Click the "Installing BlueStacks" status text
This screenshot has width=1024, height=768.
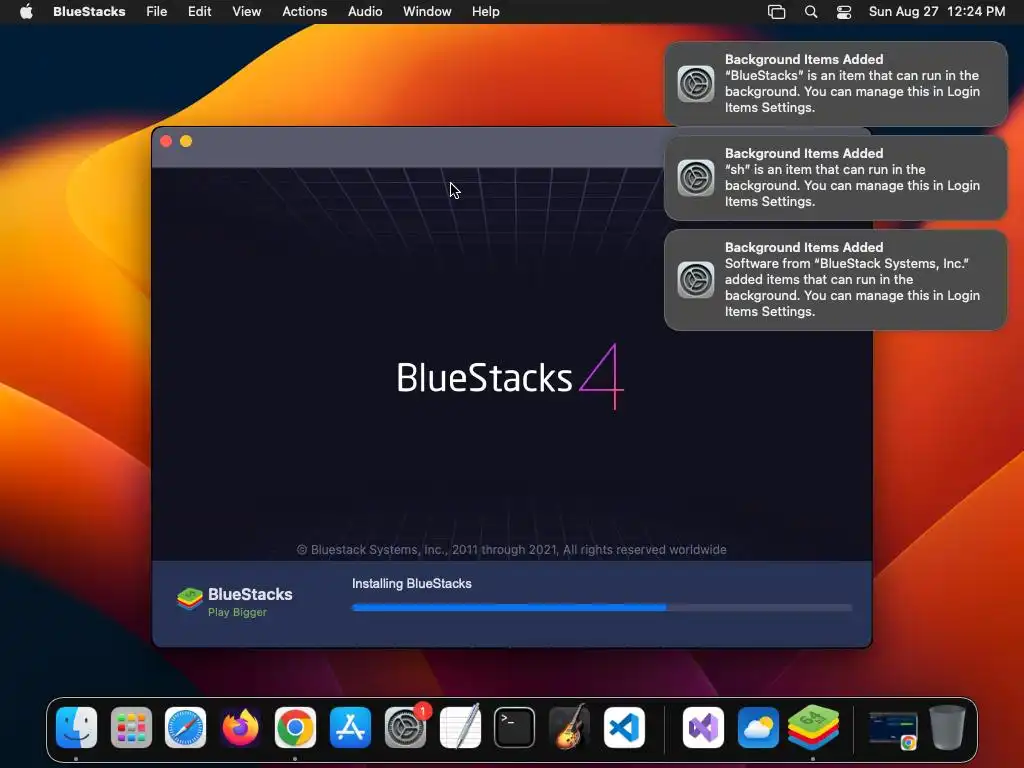(x=411, y=583)
